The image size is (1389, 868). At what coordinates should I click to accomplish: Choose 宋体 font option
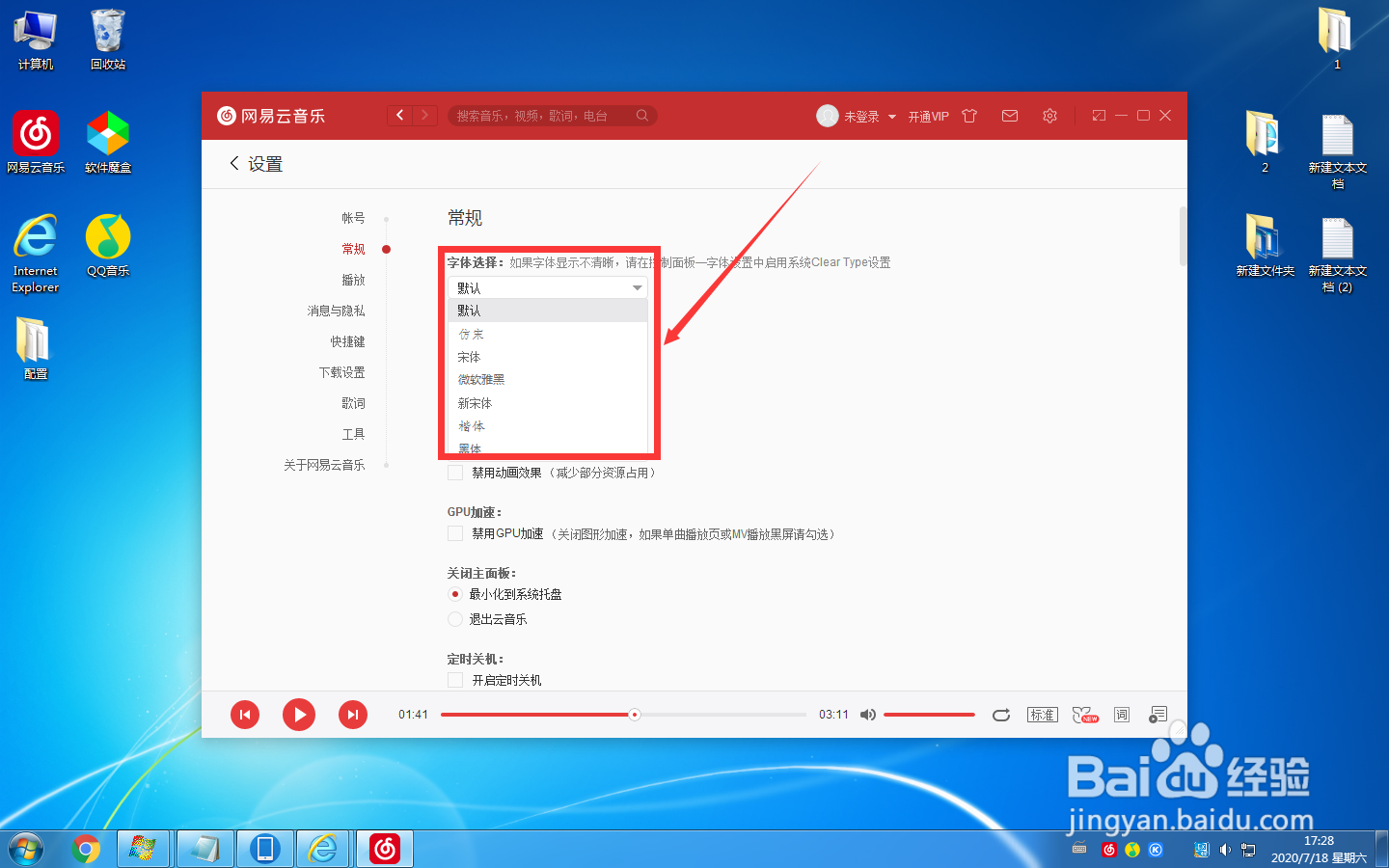548,357
